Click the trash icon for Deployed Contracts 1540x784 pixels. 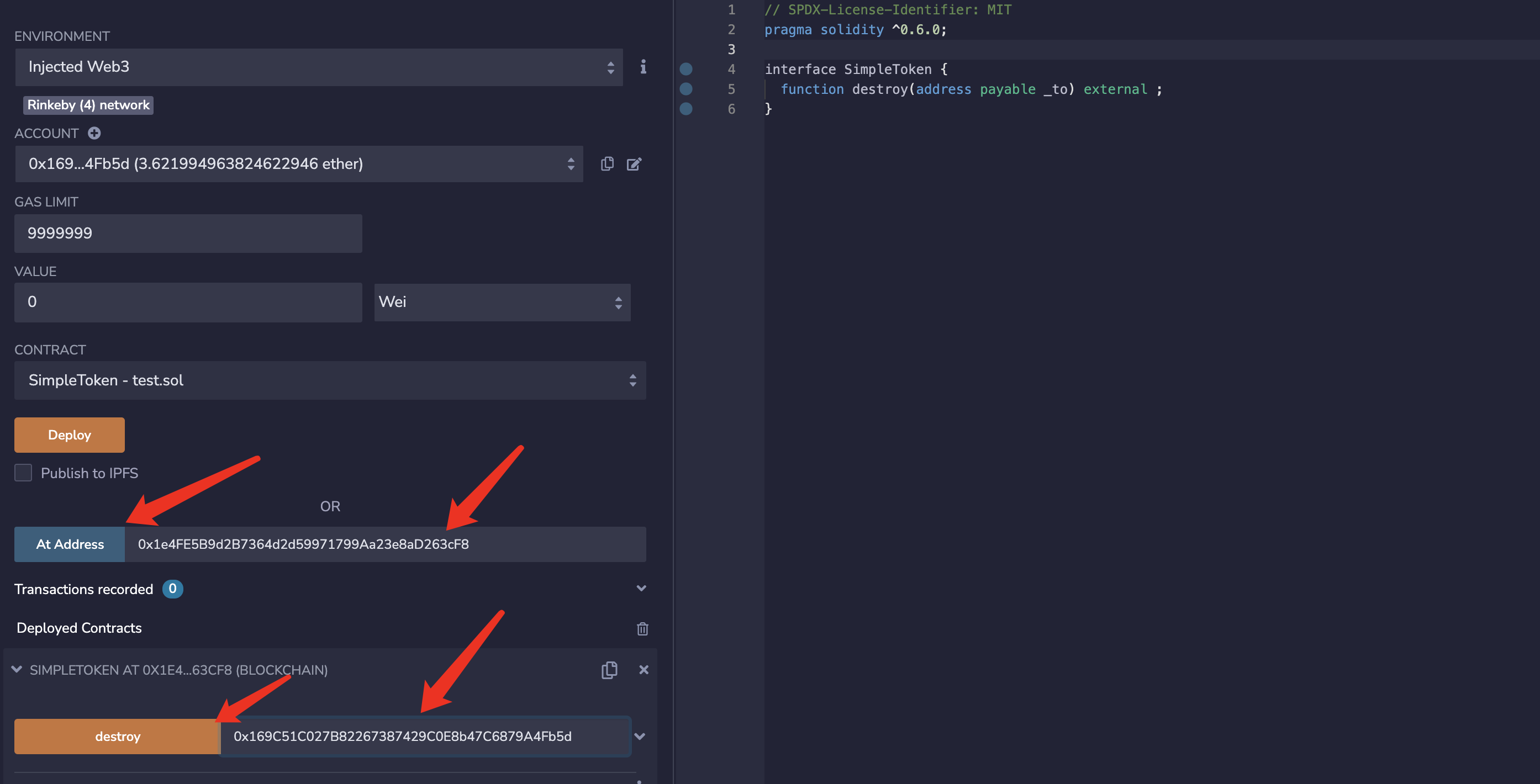click(x=642, y=629)
